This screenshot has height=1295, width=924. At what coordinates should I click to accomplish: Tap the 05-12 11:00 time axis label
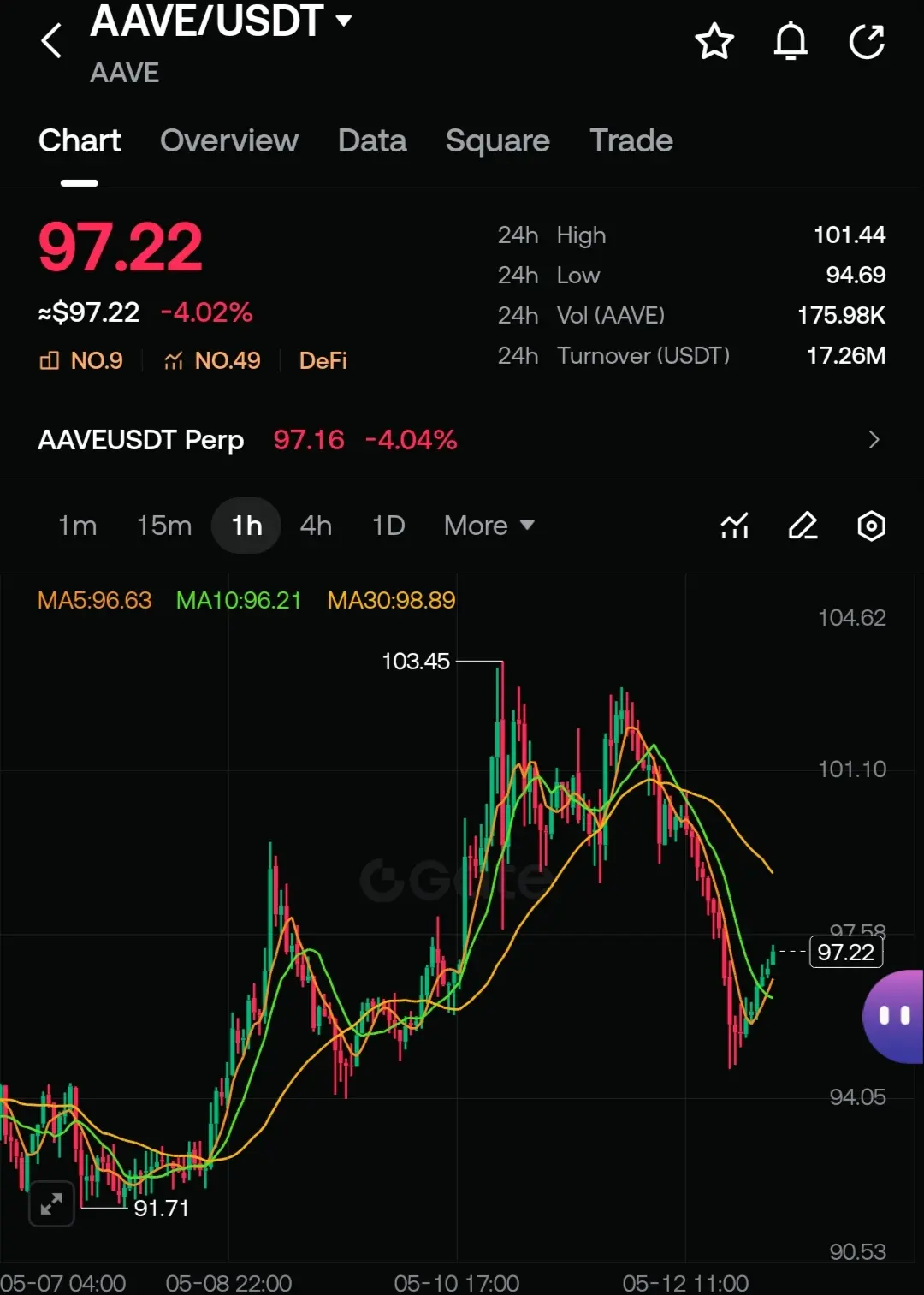click(x=685, y=1283)
